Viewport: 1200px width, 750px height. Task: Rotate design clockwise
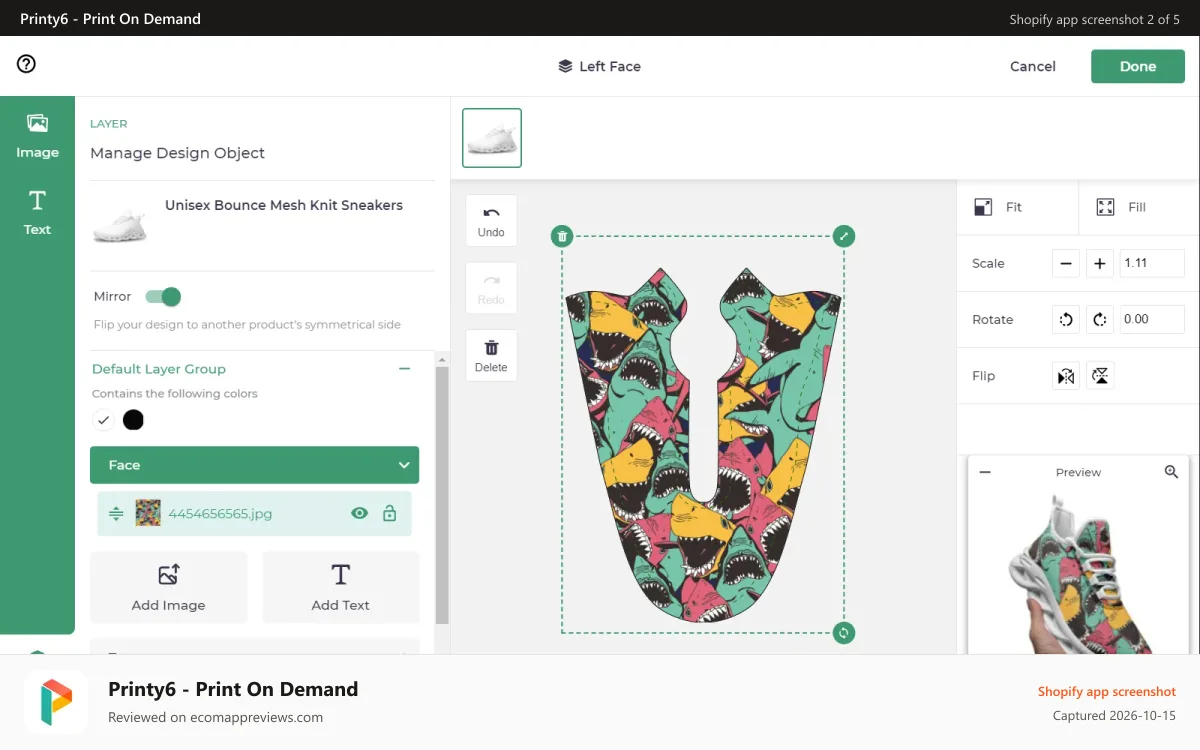click(1099, 320)
